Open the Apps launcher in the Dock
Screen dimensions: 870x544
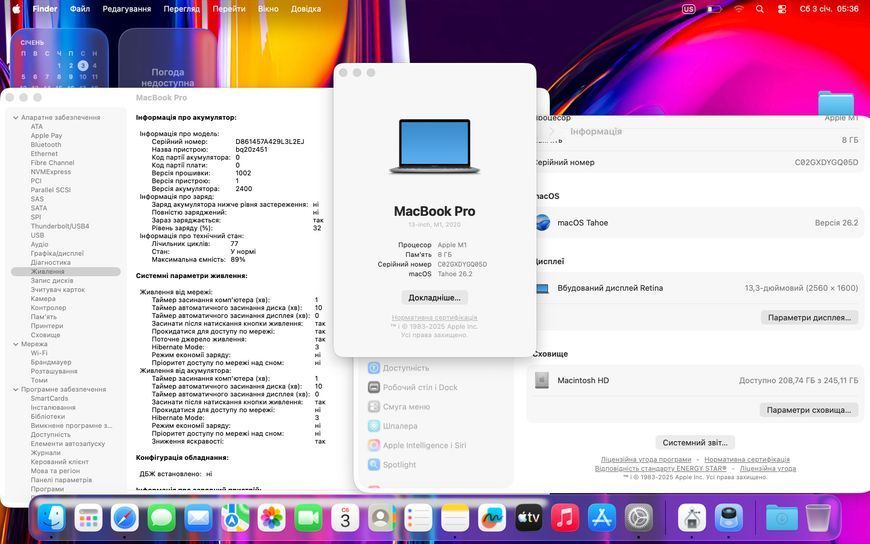click(x=89, y=518)
